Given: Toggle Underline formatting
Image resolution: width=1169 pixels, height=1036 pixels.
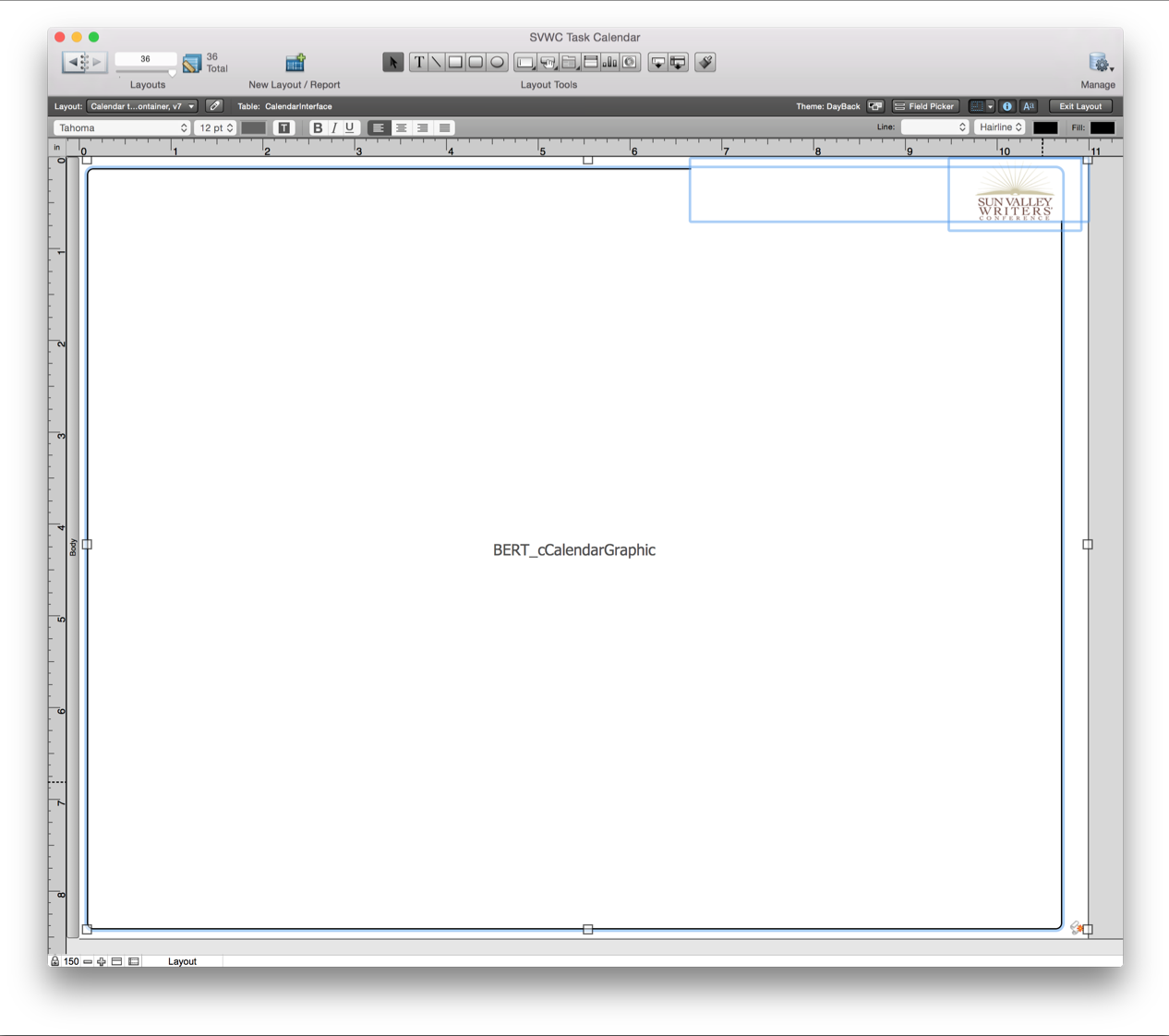Looking at the screenshot, I should (350, 127).
